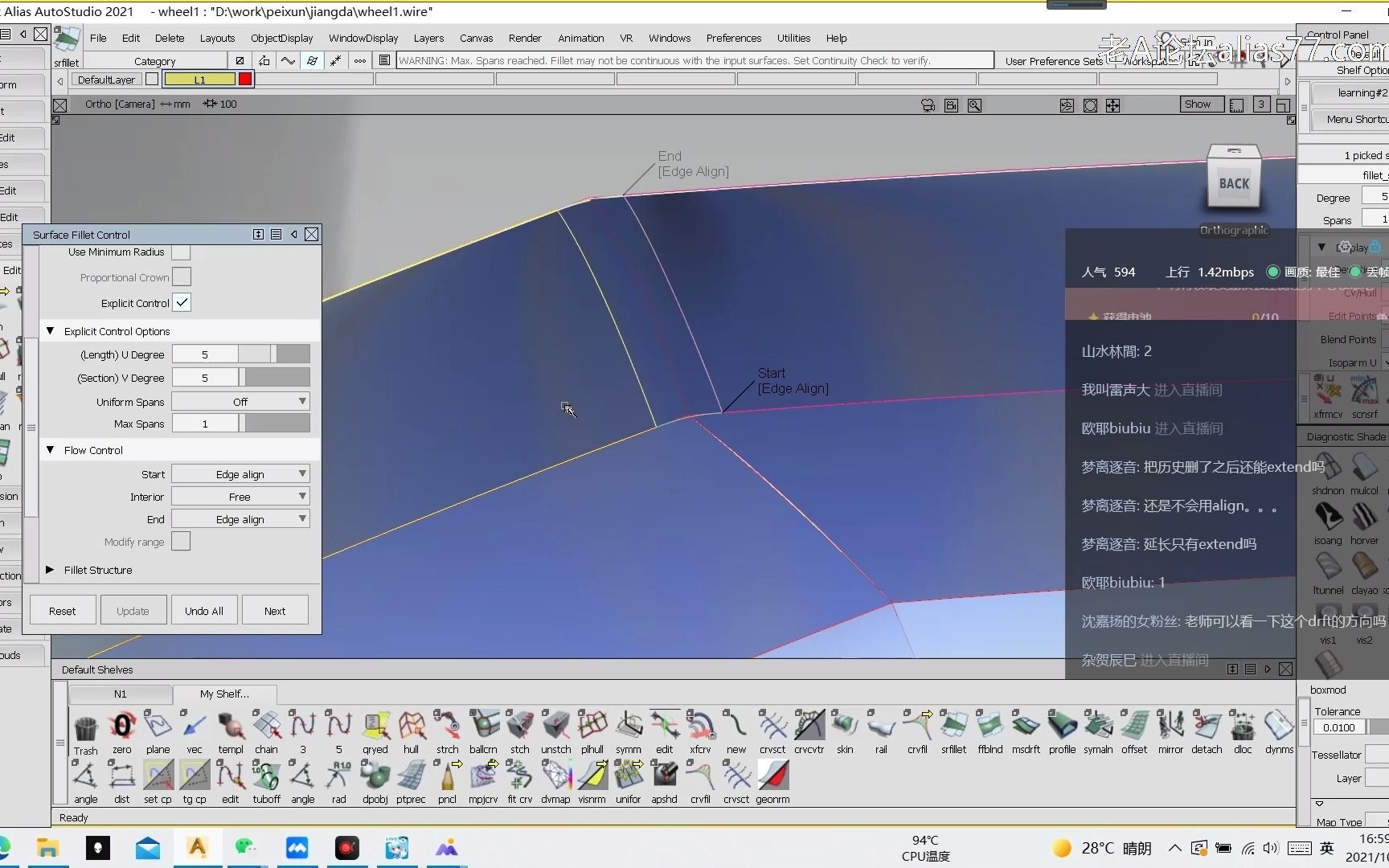This screenshot has height=868, width=1389.
Task: Select the srfillet tool on the shelf
Action: click(953, 727)
